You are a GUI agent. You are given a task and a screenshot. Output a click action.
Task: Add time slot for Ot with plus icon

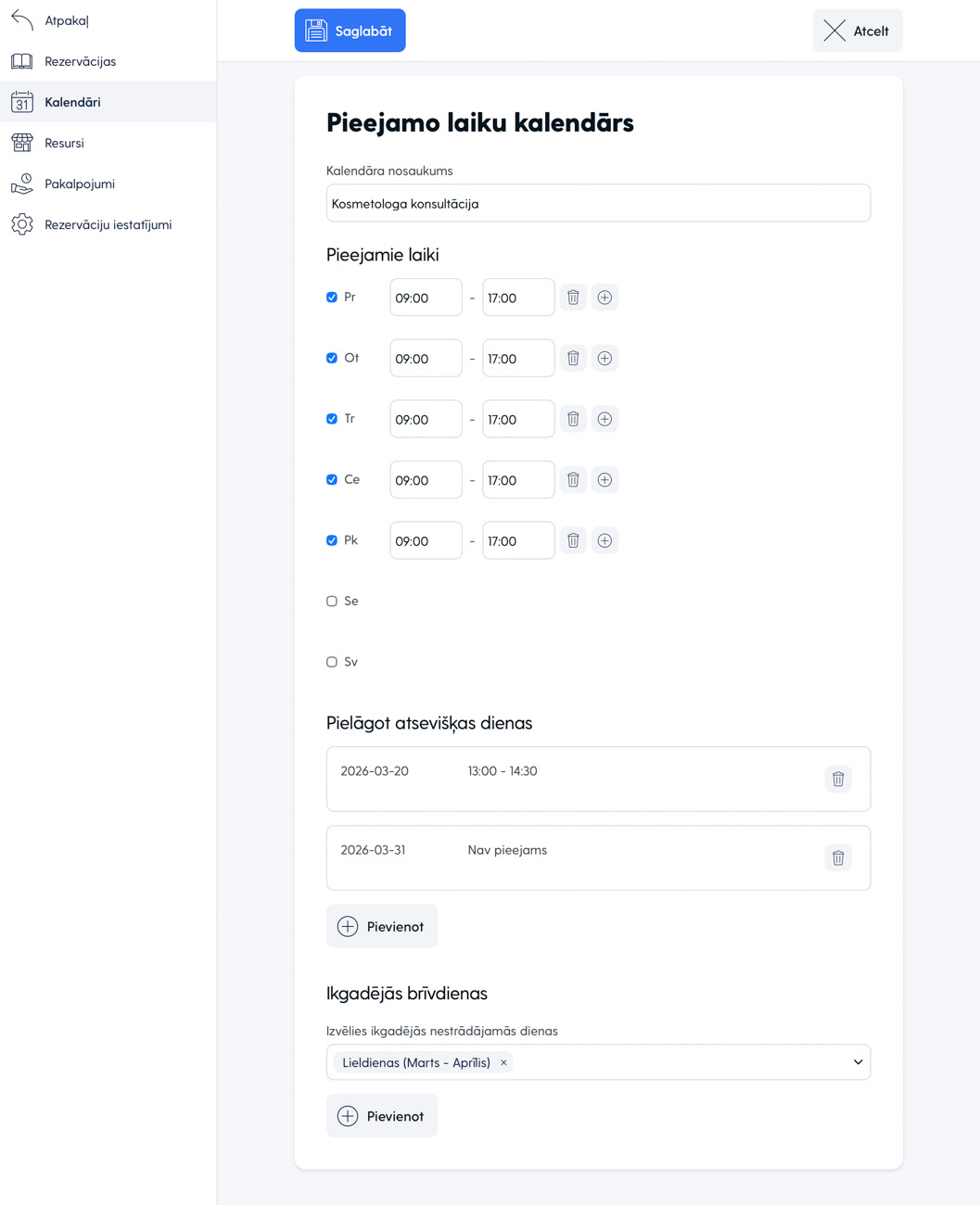coord(605,359)
